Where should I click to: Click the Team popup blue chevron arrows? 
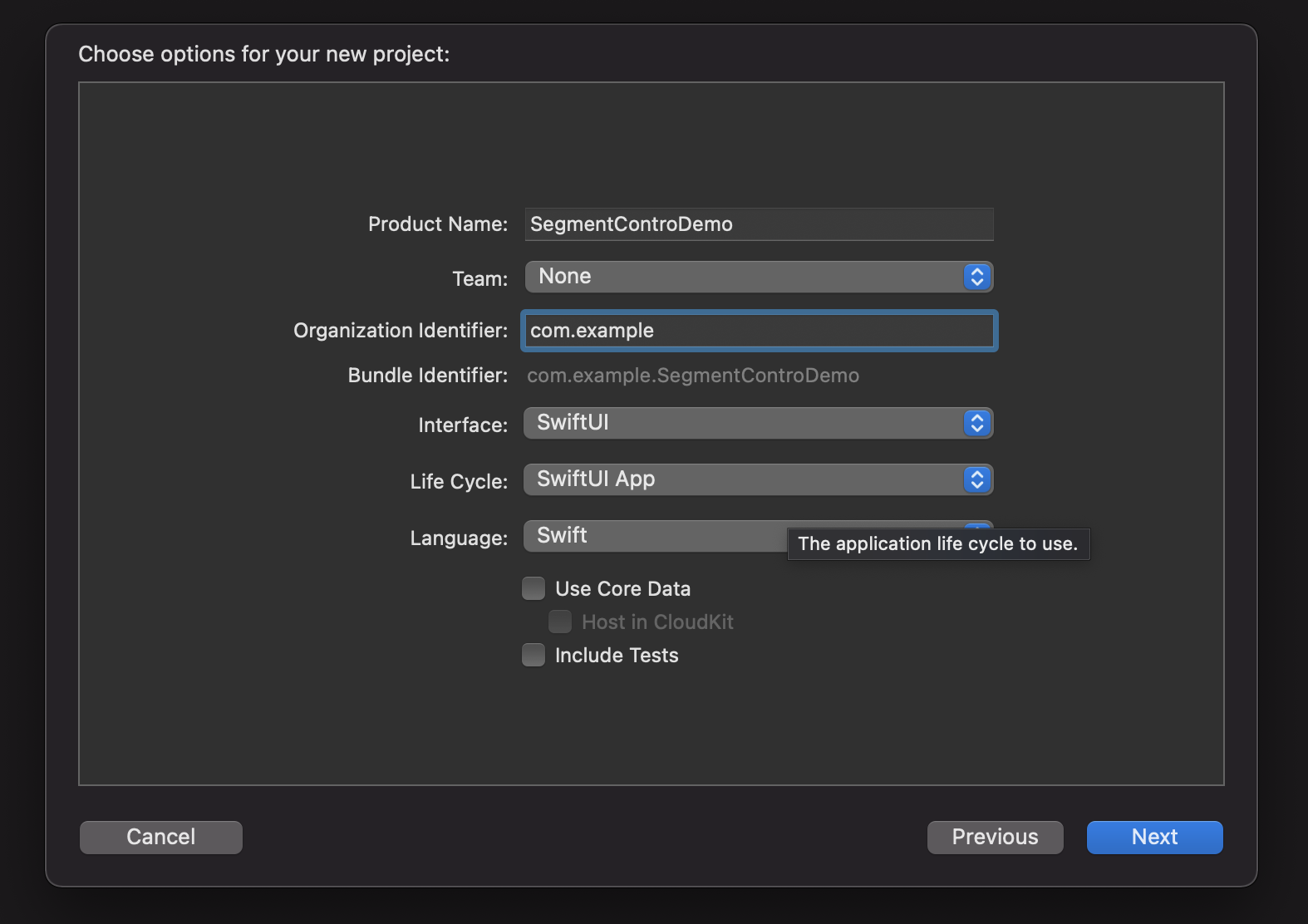(976, 277)
